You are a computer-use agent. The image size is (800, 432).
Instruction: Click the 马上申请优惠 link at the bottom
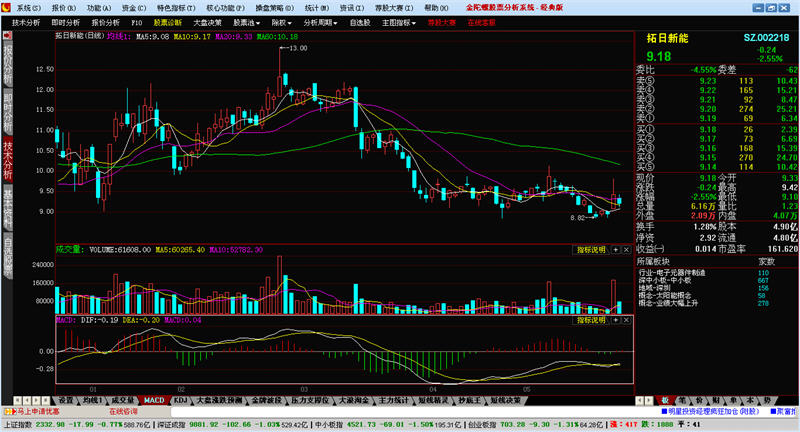click(x=37, y=410)
